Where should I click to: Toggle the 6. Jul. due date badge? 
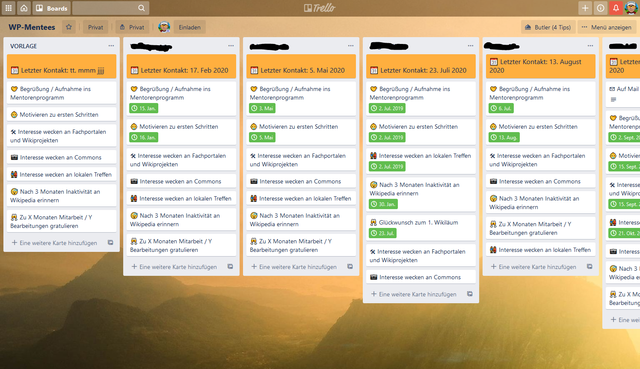click(x=501, y=108)
